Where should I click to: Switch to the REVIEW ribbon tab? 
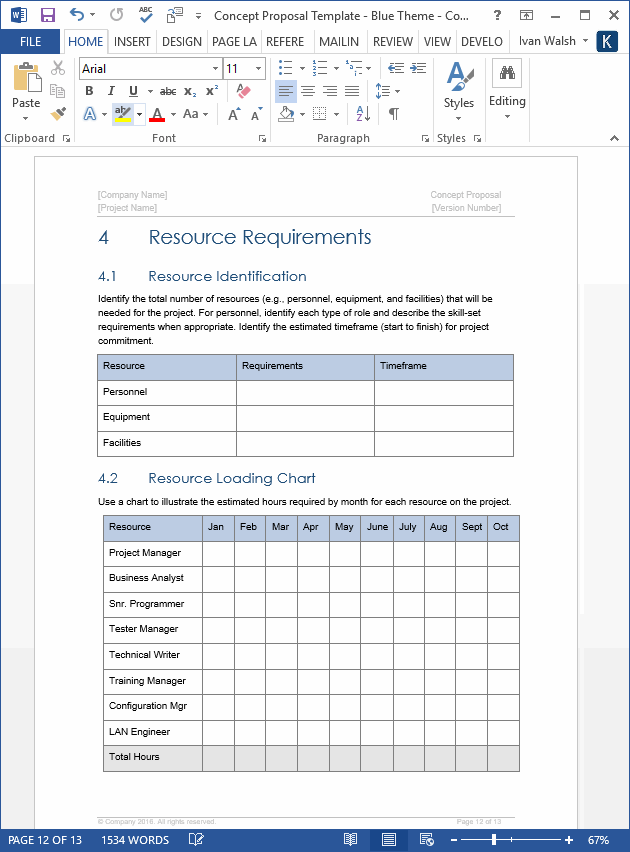(x=392, y=42)
